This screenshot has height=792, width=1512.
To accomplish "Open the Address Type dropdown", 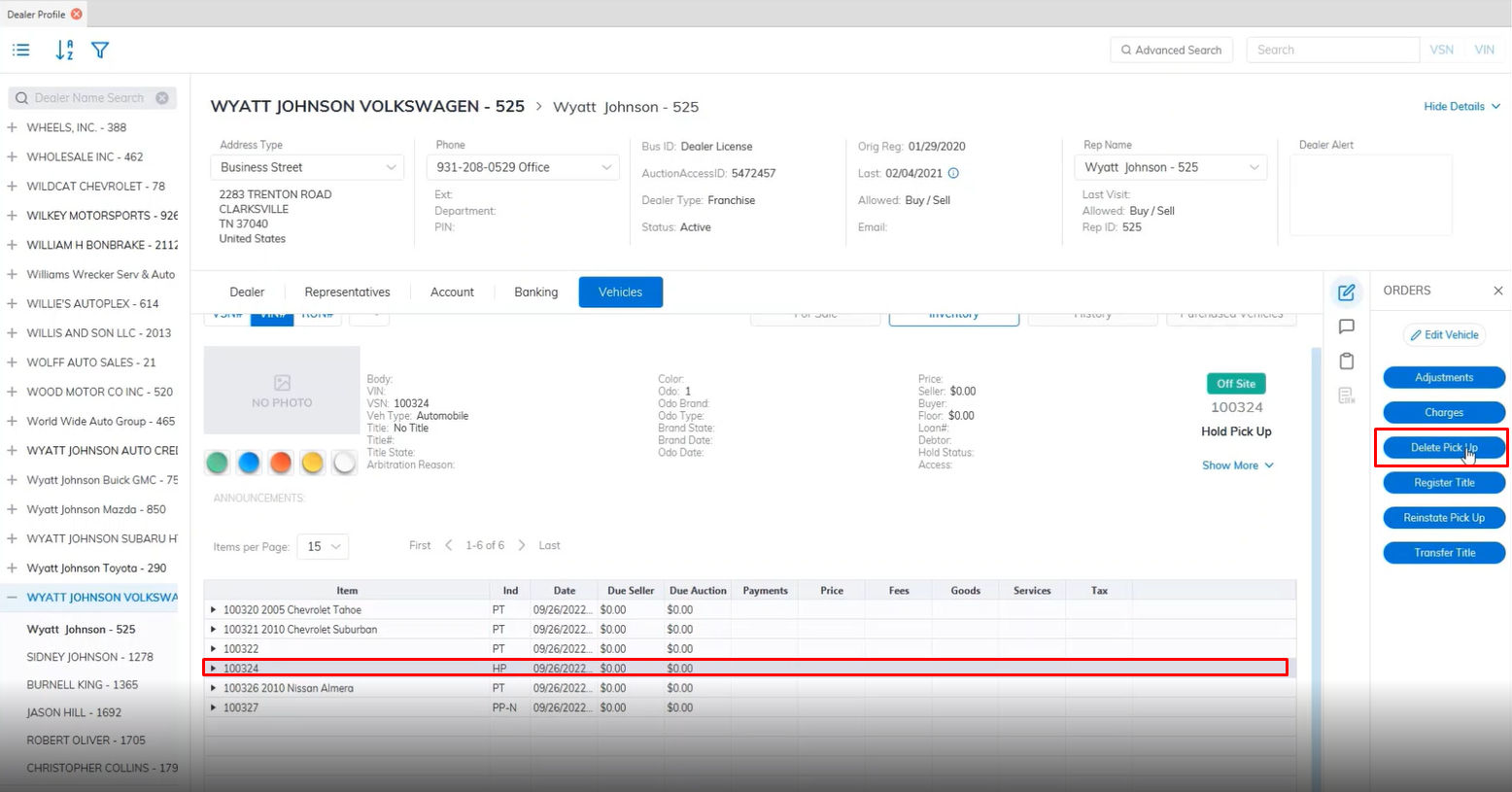I will [x=307, y=167].
